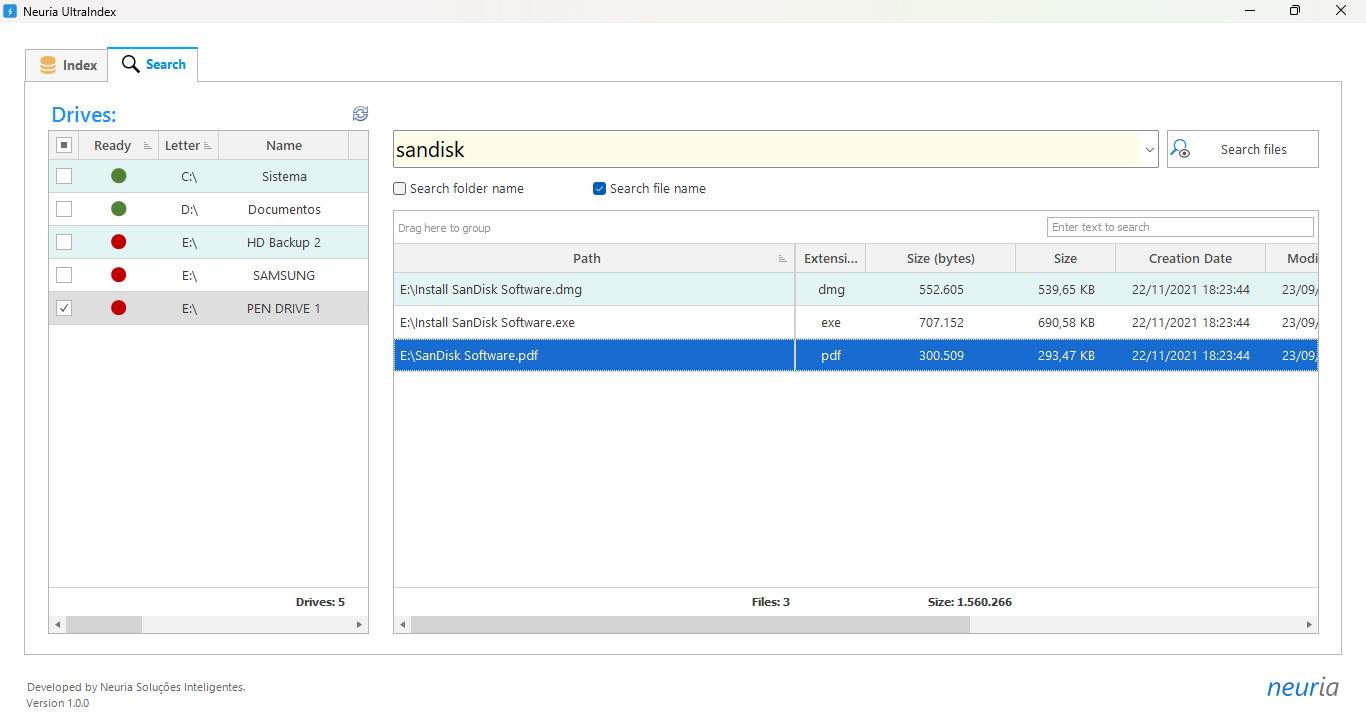Open the search history dropdown on the sandisk field
This screenshot has width=1366, height=720.
[x=1148, y=149]
